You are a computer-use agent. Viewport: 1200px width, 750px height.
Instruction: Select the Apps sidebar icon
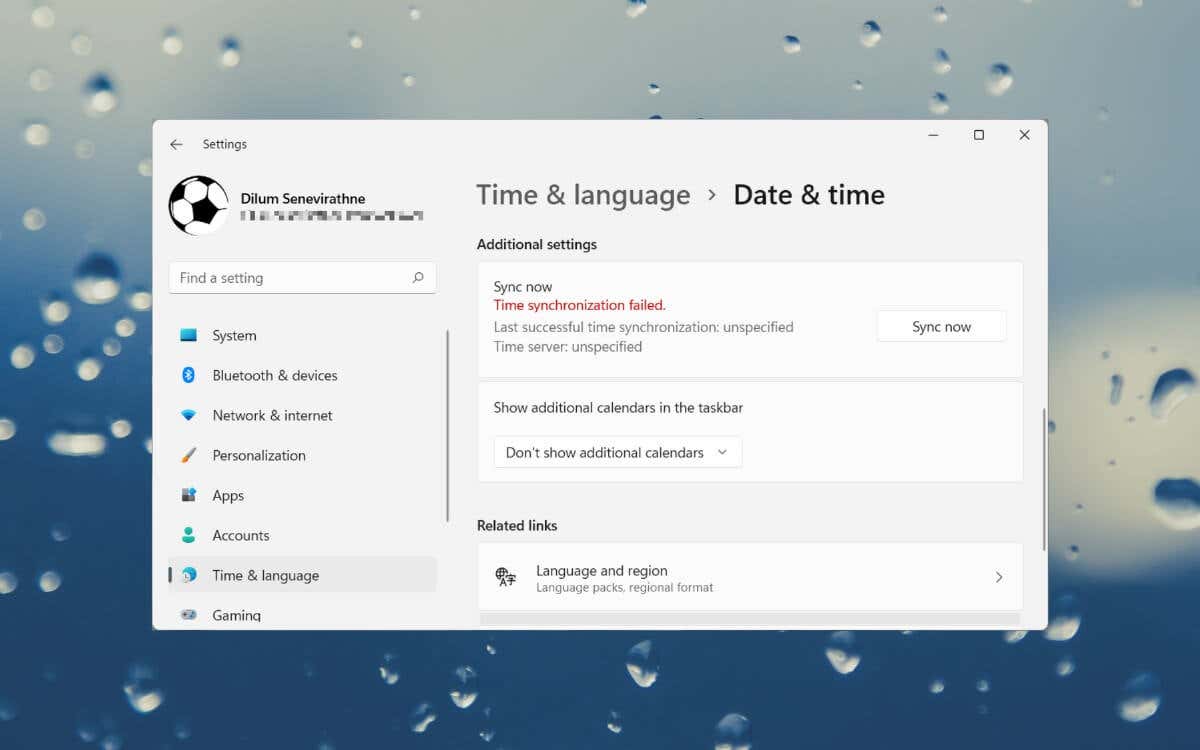click(188, 495)
